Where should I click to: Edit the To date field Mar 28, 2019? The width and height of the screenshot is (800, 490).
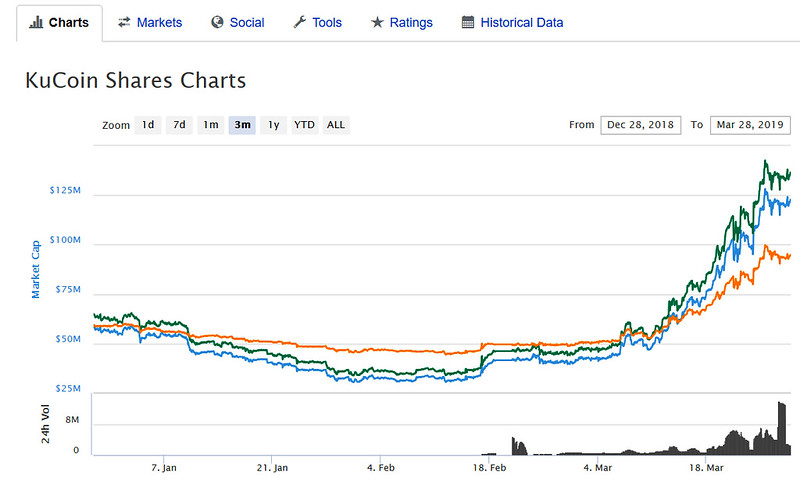coord(750,125)
